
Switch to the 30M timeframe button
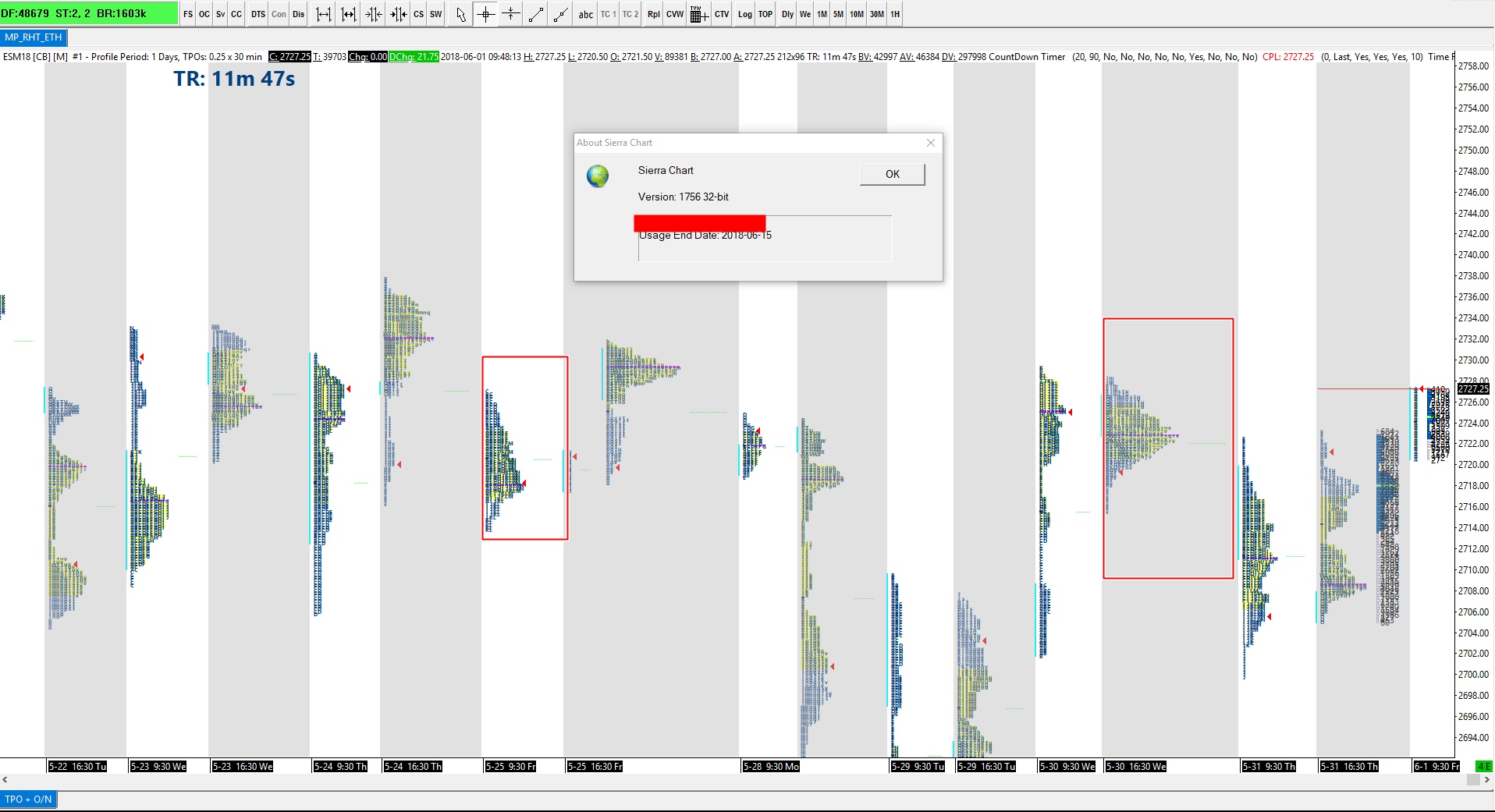(x=877, y=14)
